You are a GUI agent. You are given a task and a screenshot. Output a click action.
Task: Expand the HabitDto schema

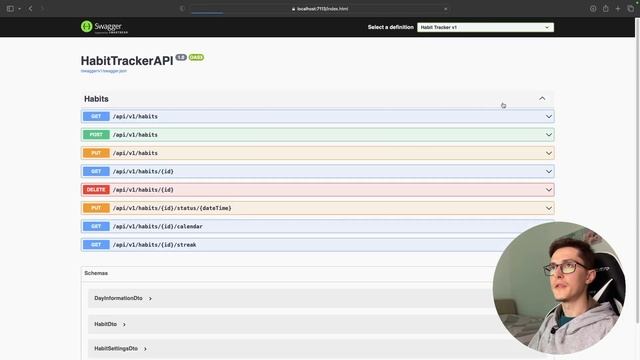110,324
